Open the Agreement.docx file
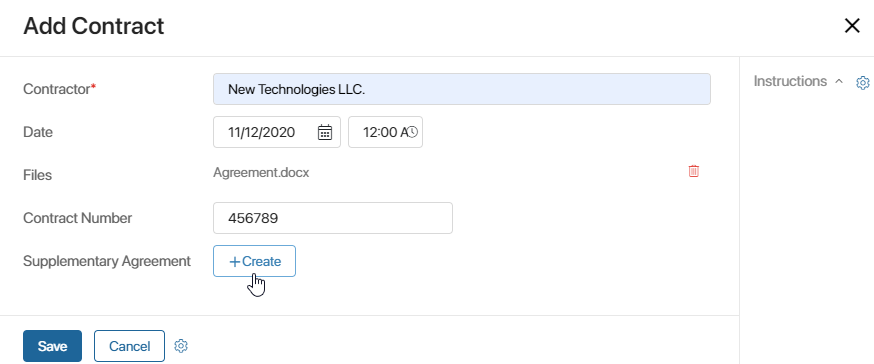874x364 pixels. coord(261,173)
